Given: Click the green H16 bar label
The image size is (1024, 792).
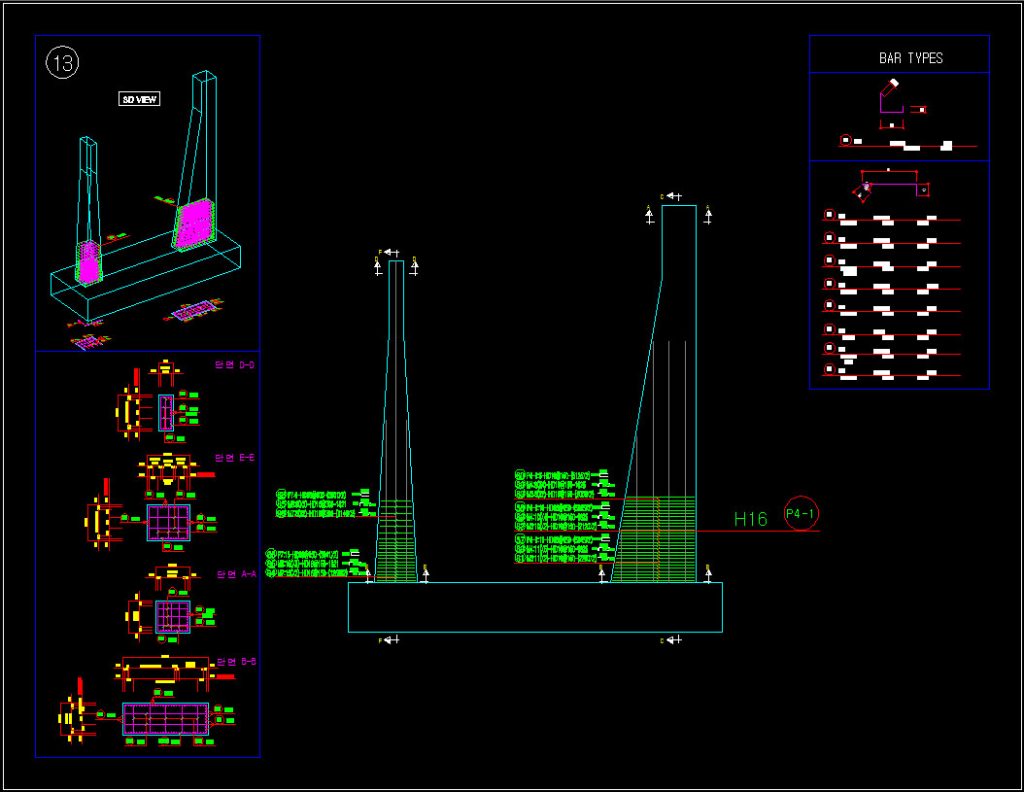Looking at the screenshot, I should [x=750, y=519].
